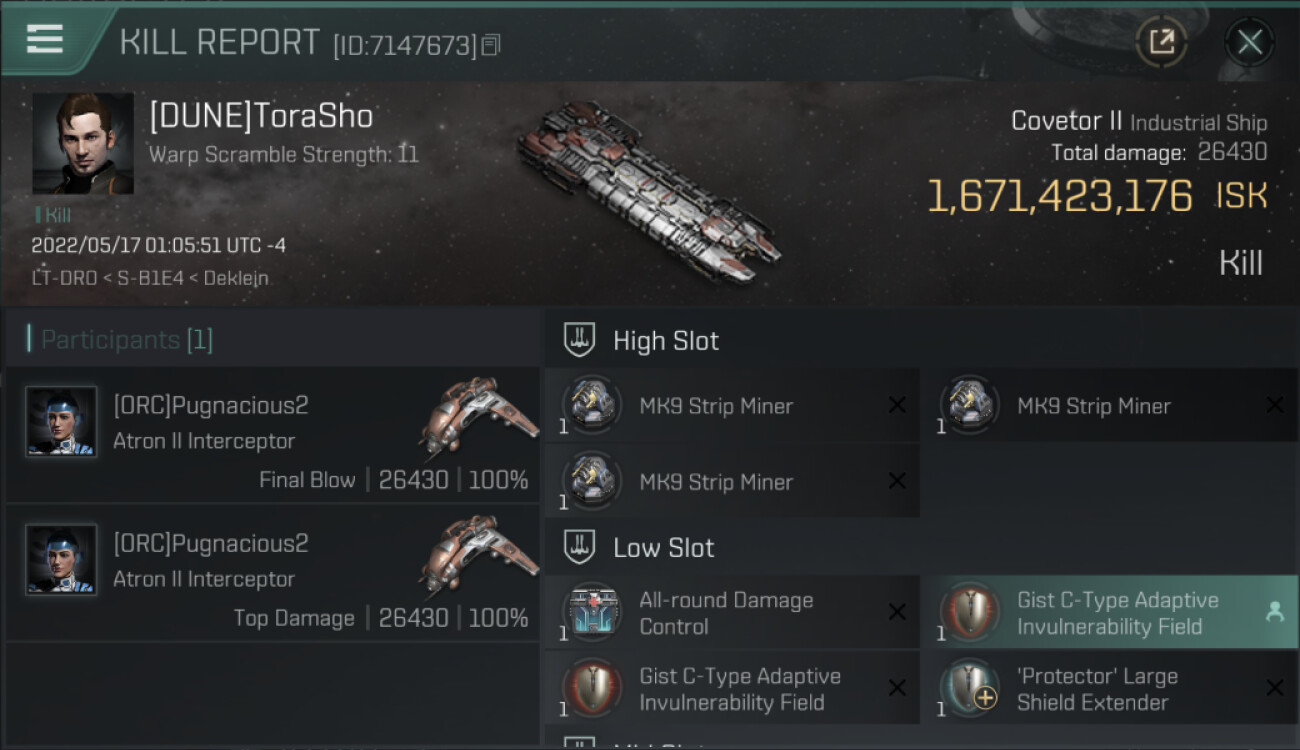Viewport: 1300px width, 750px height.
Task: Click the All-round Damage Control icon
Action: [591, 613]
